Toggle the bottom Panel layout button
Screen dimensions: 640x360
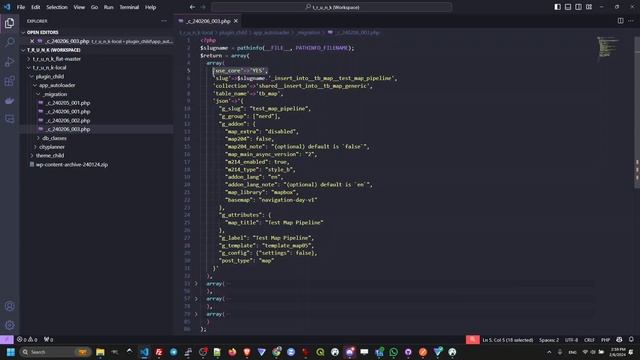(568, 7)
